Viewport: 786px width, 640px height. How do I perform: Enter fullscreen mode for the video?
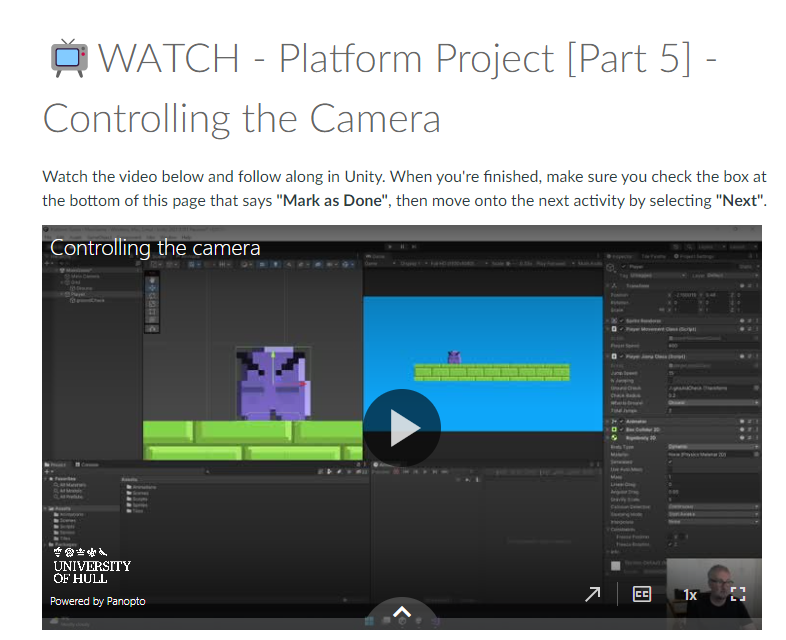[738, 594]
